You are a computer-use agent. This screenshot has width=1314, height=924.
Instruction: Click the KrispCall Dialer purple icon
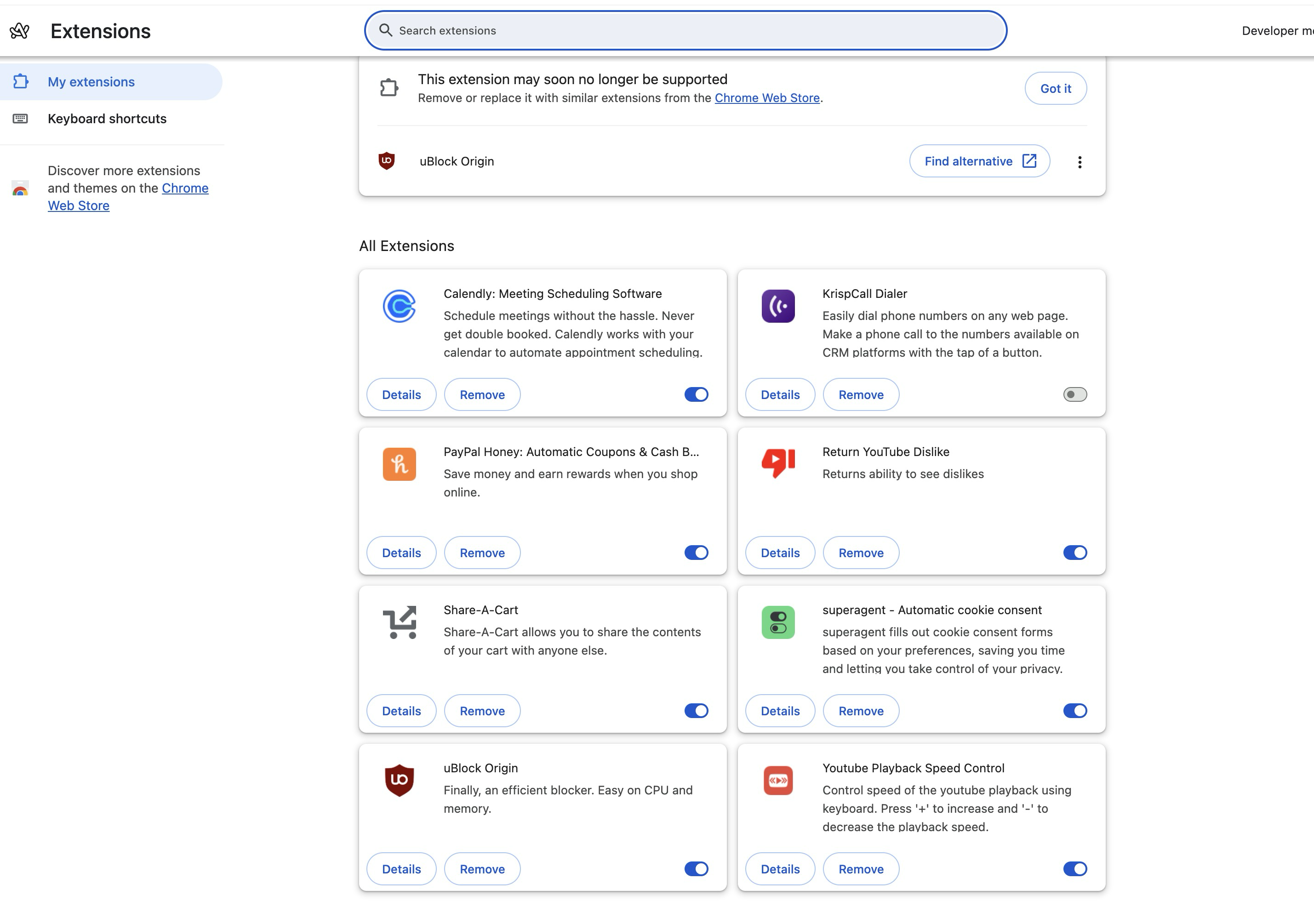click(778, 306)
